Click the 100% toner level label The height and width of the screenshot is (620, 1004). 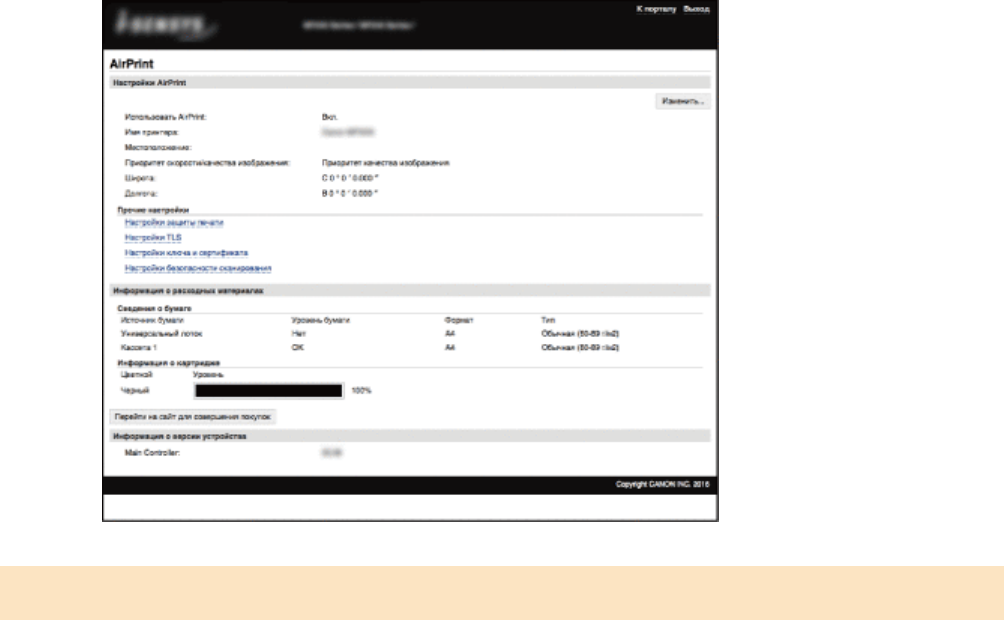pyautogui.click(x=361, y=391)
